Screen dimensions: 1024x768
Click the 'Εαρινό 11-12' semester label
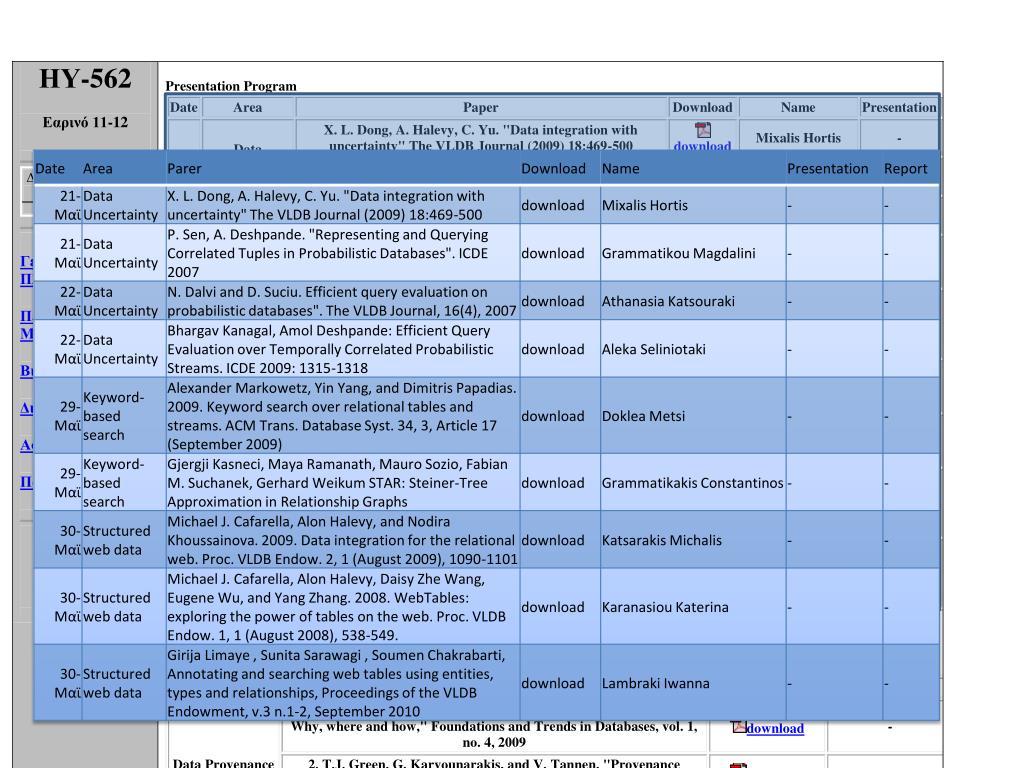[86, 122]
